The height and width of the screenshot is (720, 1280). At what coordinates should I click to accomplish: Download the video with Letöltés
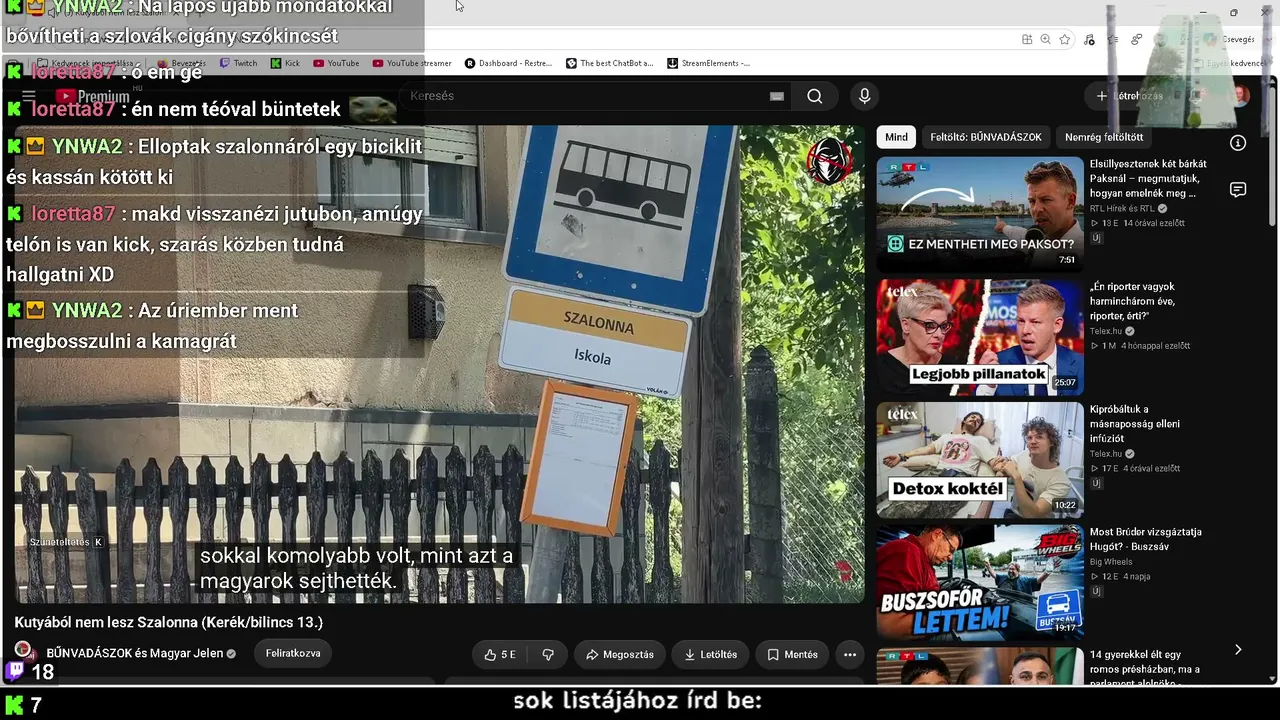[x=710, y=655]
